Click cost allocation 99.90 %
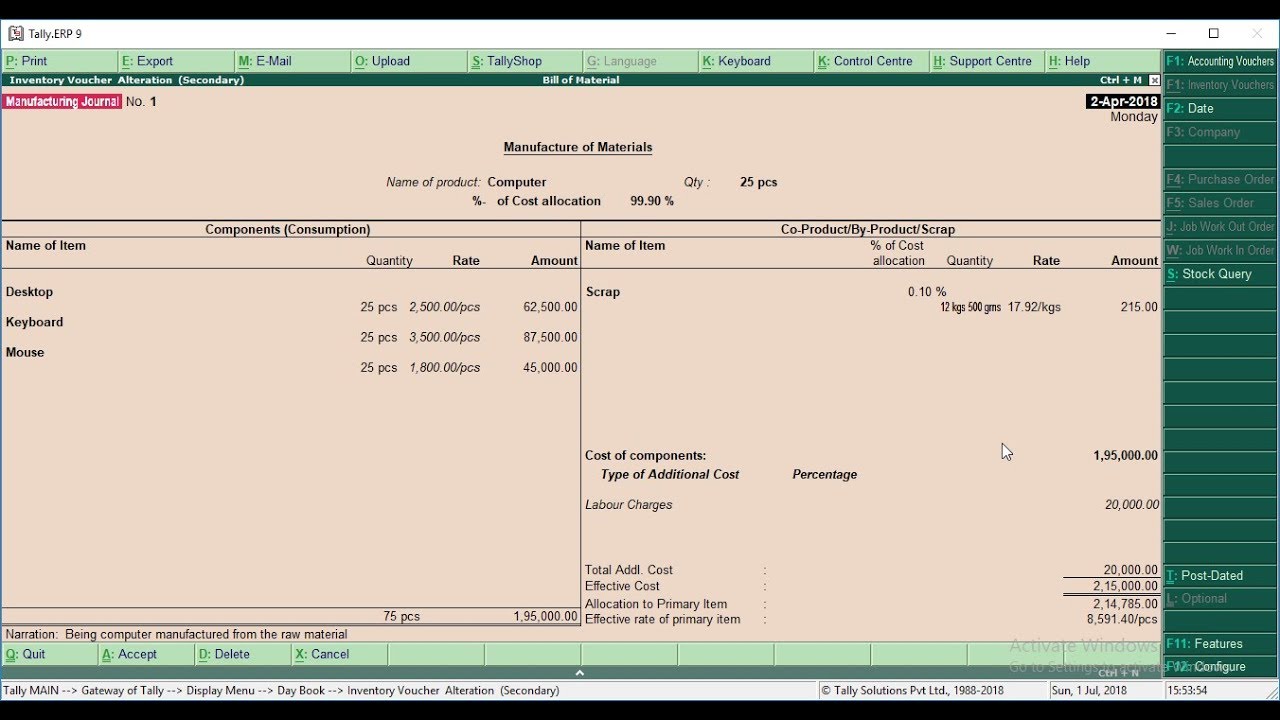Viewport: 1280px width, 720px height. (x=652, y=201)
